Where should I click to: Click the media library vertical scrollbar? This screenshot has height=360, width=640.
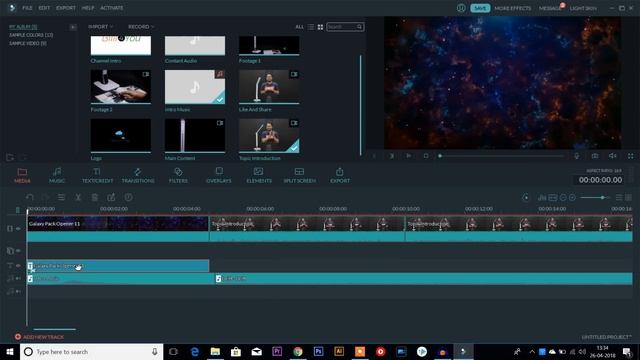[x=360, y=105]
